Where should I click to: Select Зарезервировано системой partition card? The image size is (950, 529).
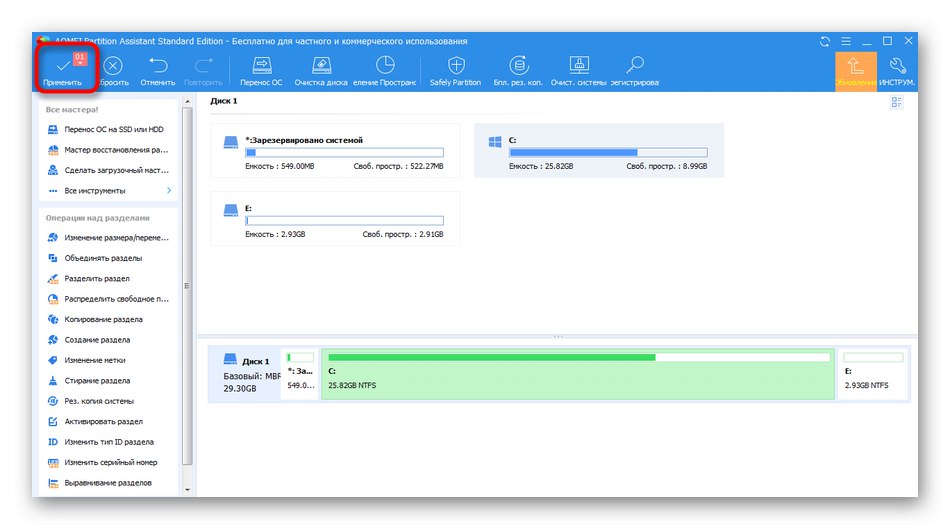tap(335, 151)
